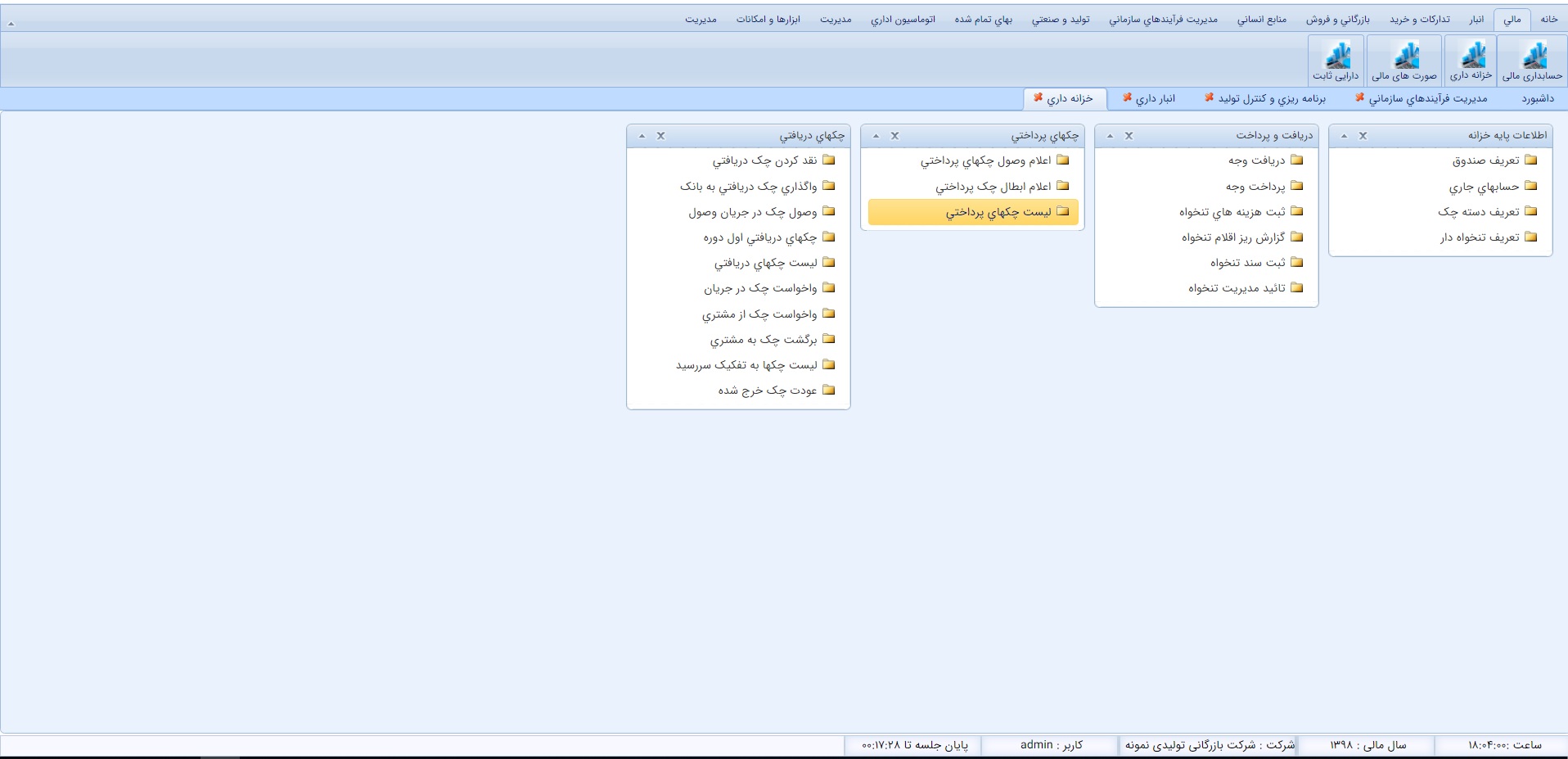Viewport: 1568px width, 759px height.
Task: Open اتوماسيون اداري menu
Action: tap(903, 20)
